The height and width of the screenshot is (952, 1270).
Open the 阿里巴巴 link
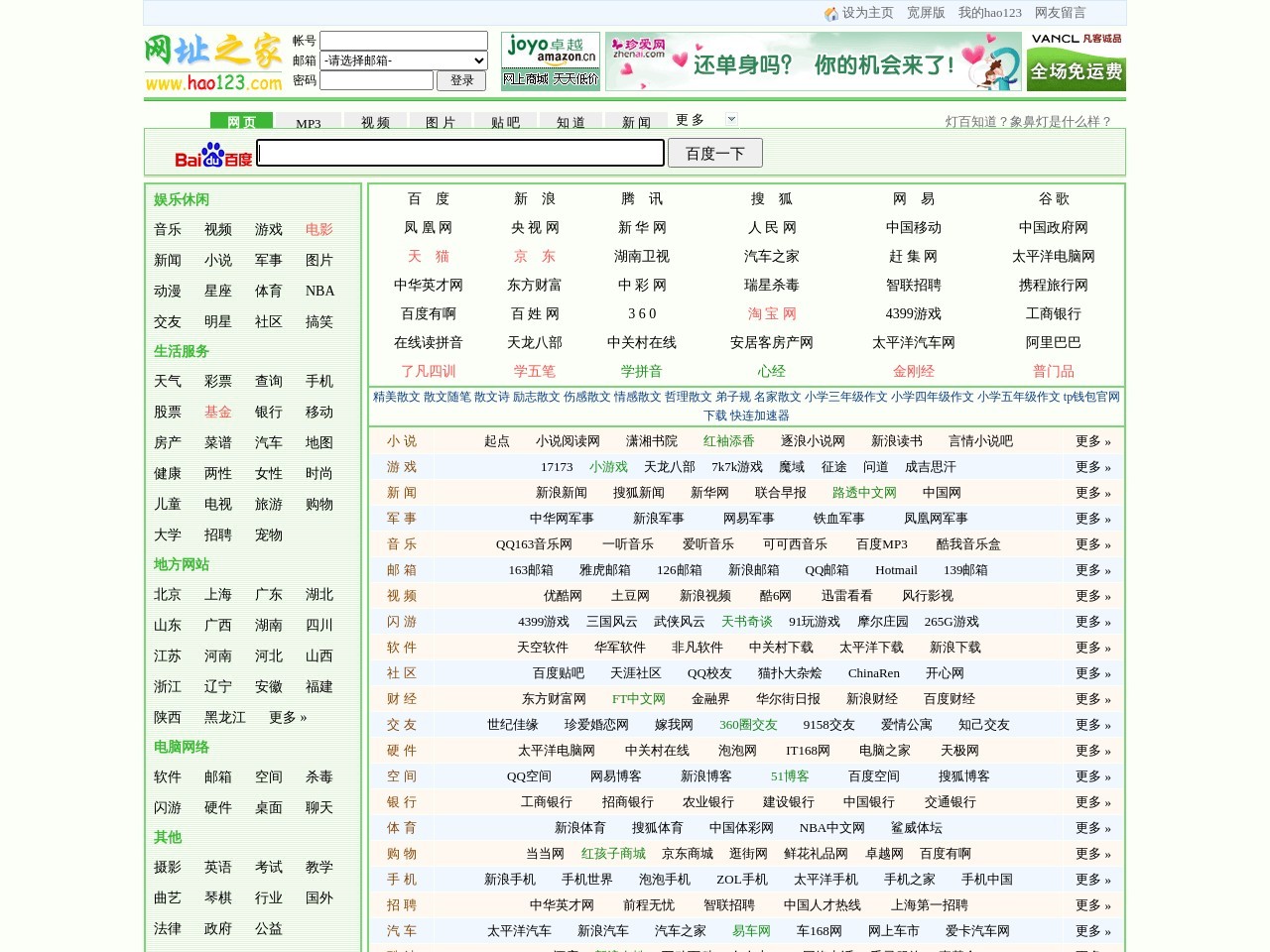1054,343
